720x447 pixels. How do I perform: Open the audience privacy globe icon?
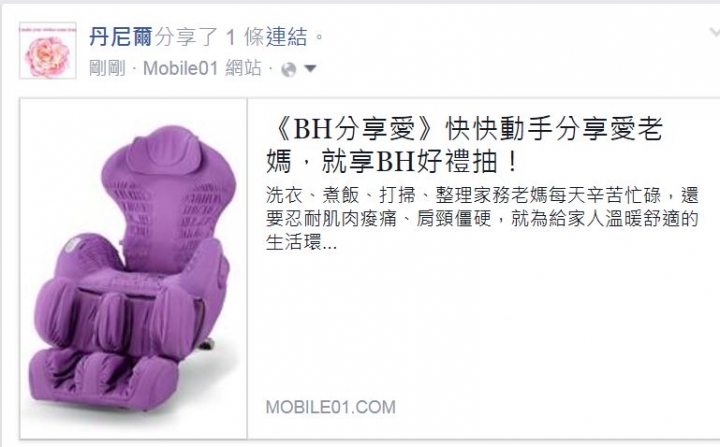click(x=288, y=69)
